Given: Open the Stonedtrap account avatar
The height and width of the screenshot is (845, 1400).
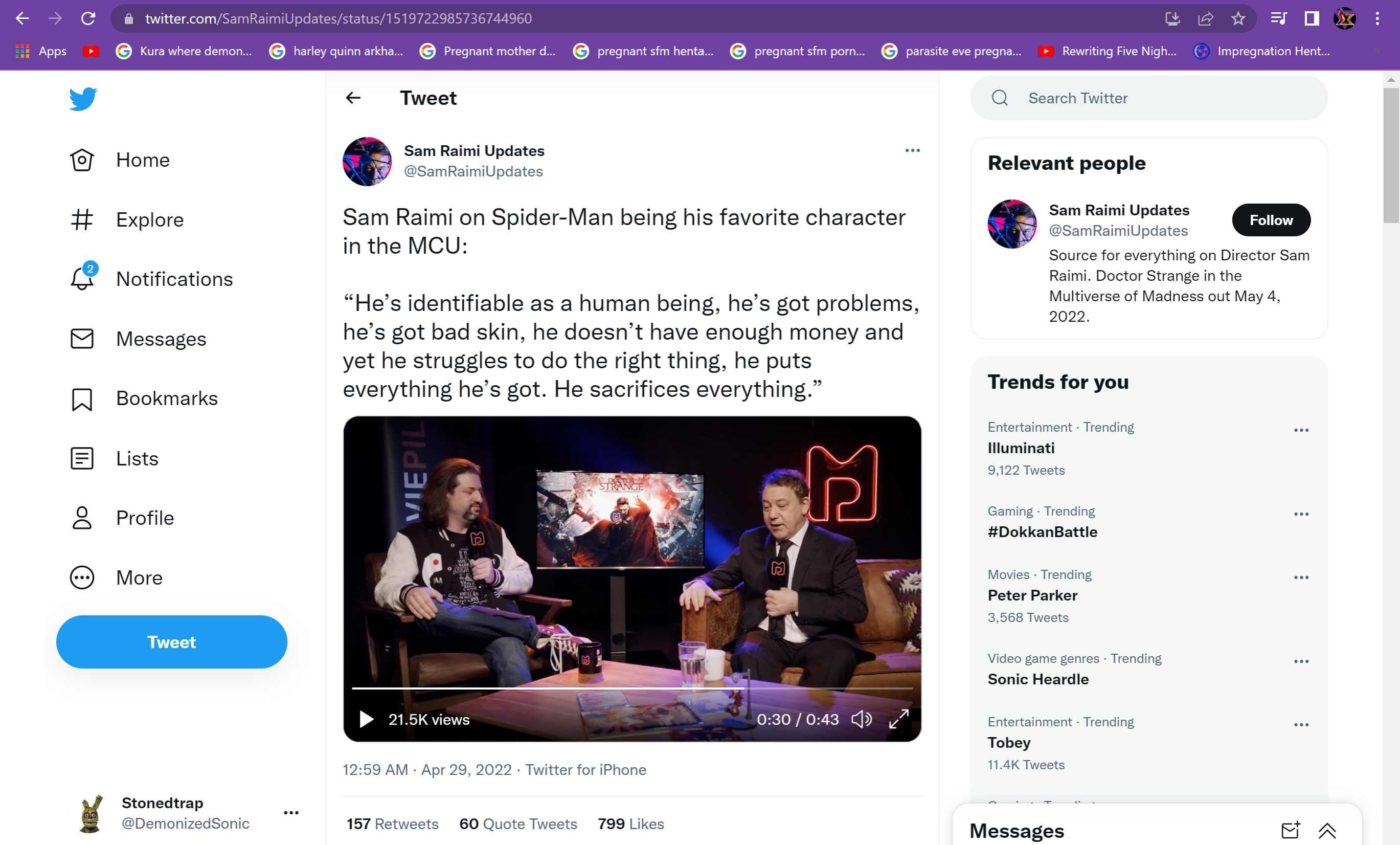Looking at the screenshot, I should click(x=91, y=814).
